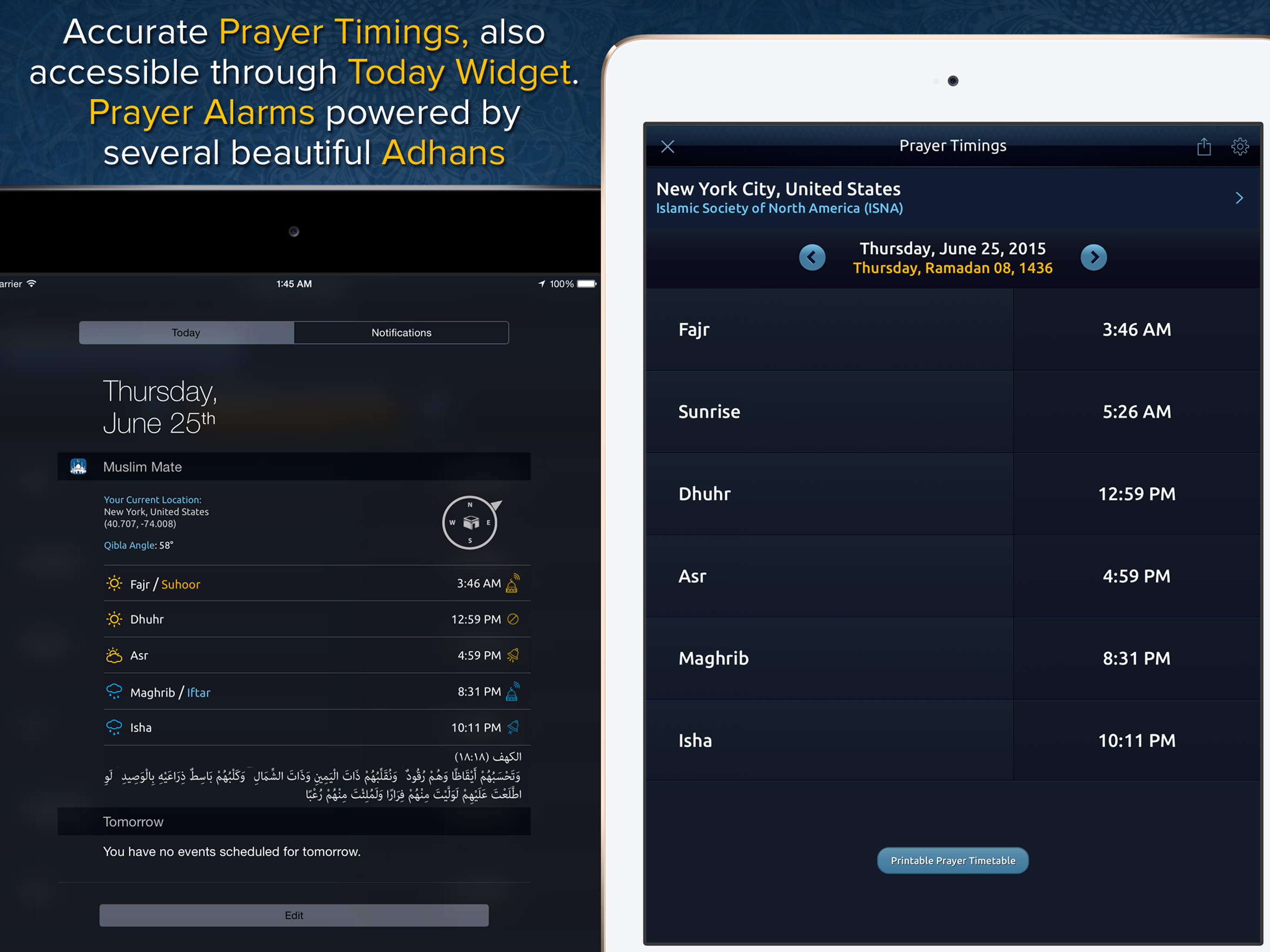Click the Fajr sun icon in widget

114,583
